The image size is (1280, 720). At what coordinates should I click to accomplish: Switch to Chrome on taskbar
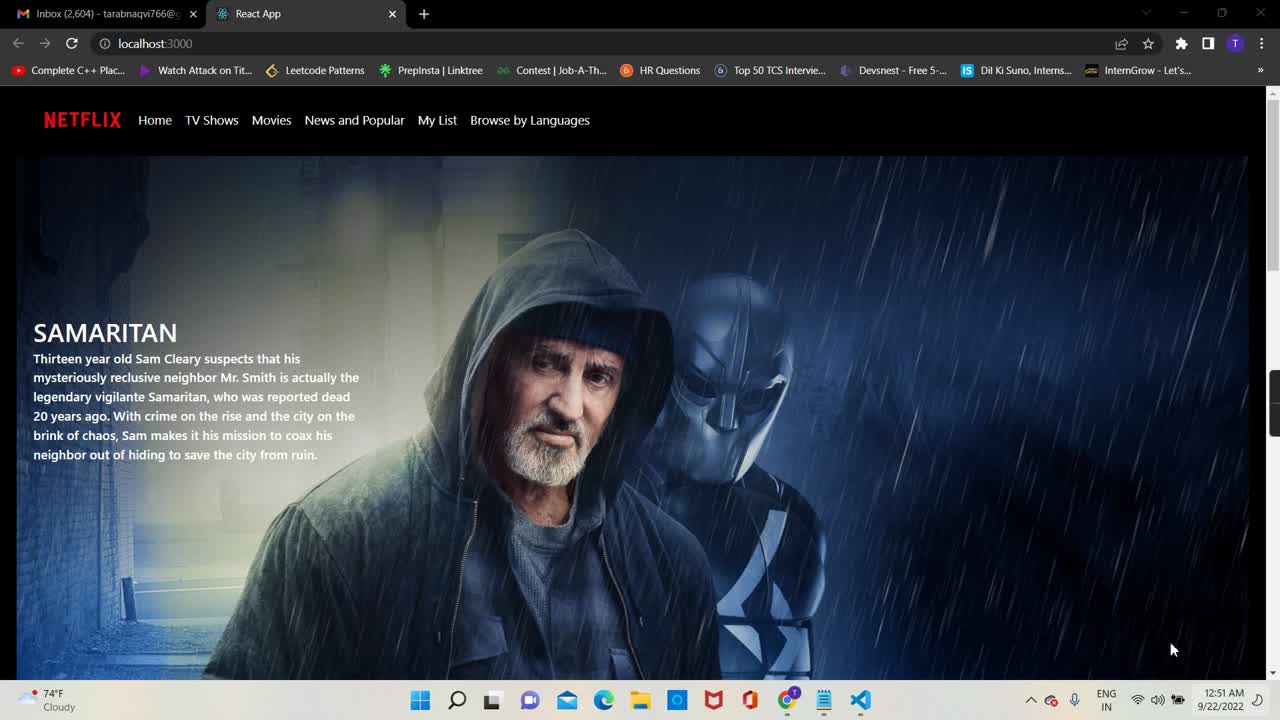coord(788,700)
